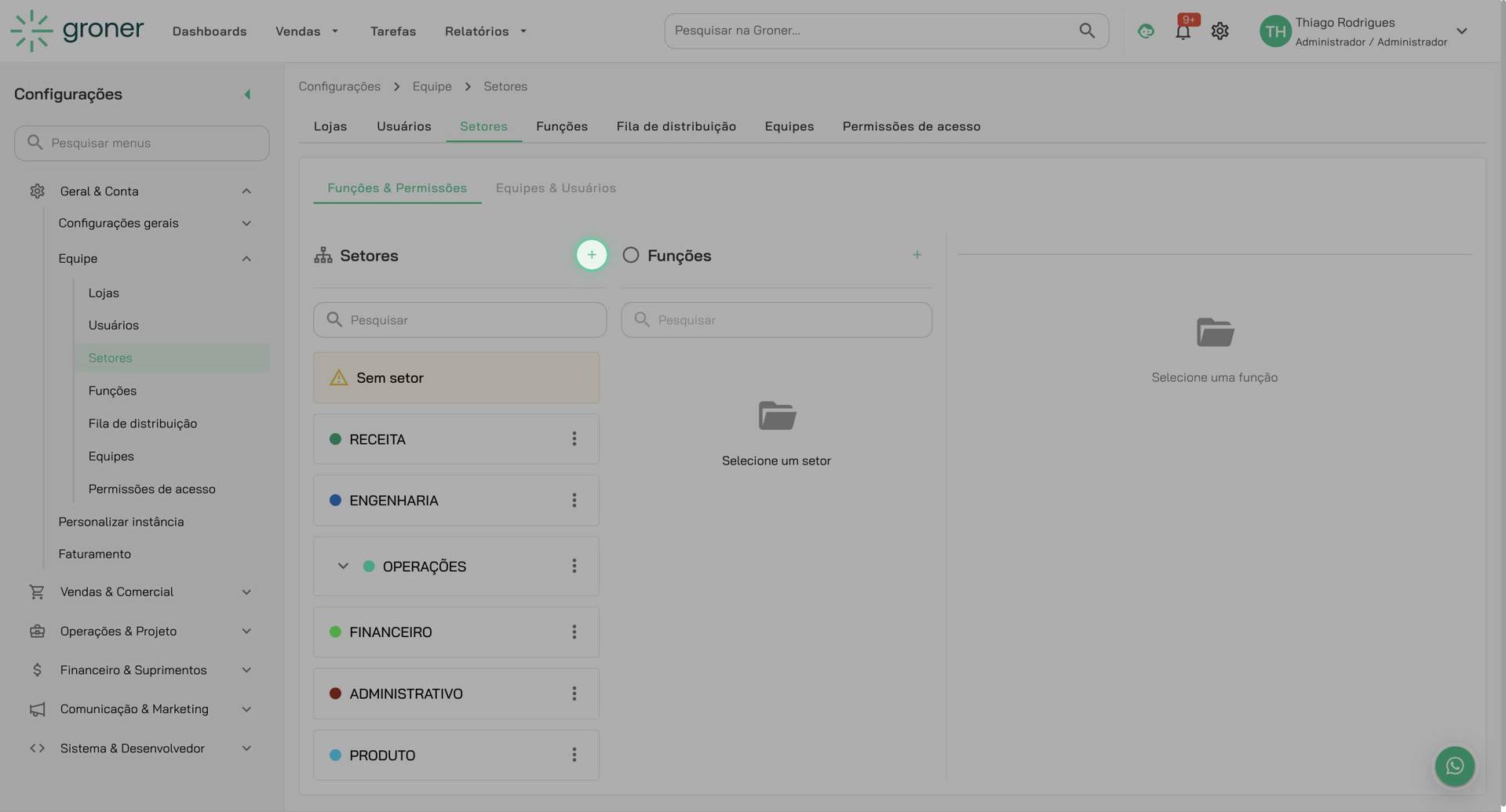Viewport: 1506px width, 812px height.
Task: Open the notifications bell
Action: pyautogui.click(x=1183, y=31)
